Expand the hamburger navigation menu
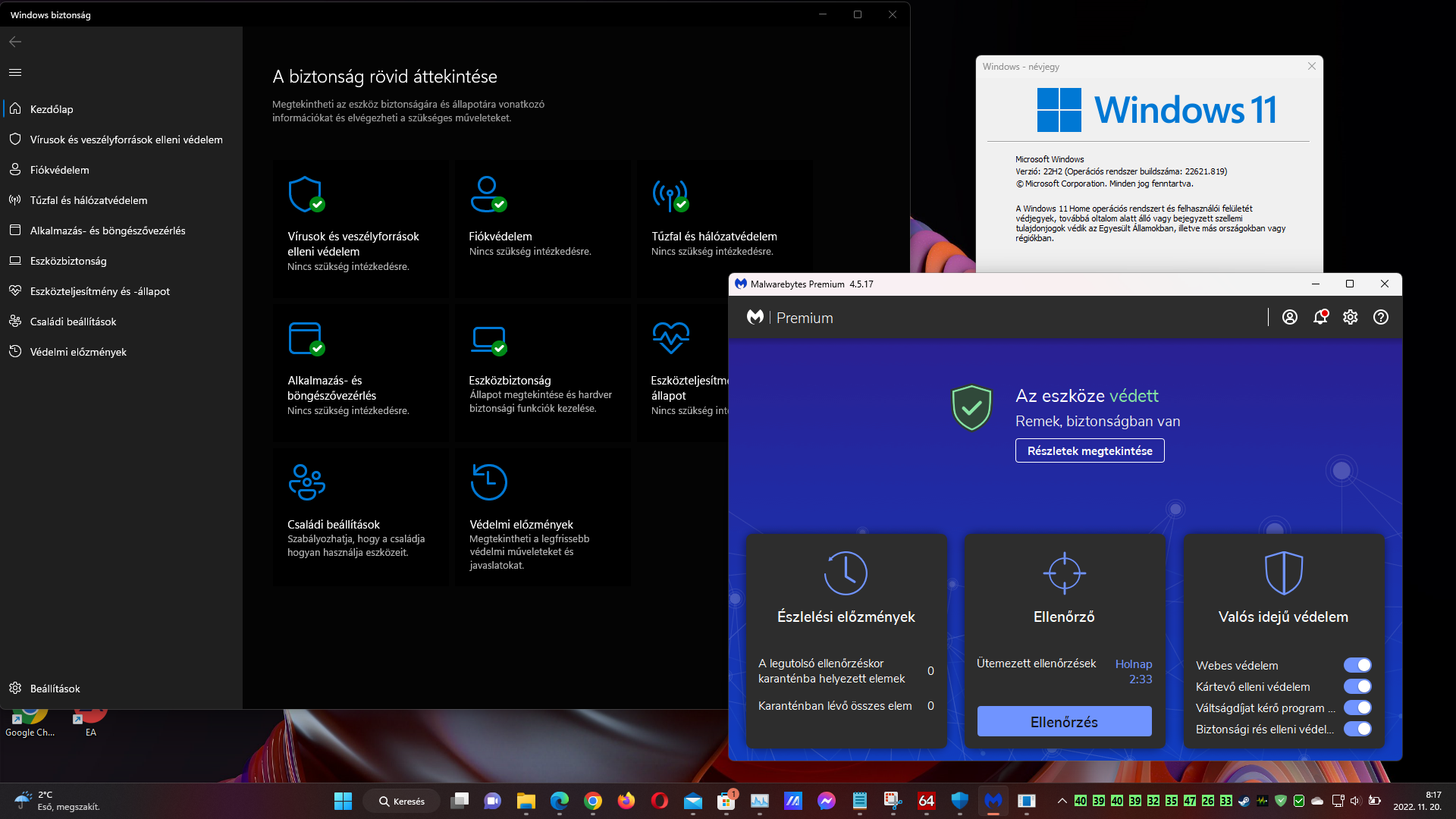The width and height of the screenshot is (1456, 819). pos(15,73)
